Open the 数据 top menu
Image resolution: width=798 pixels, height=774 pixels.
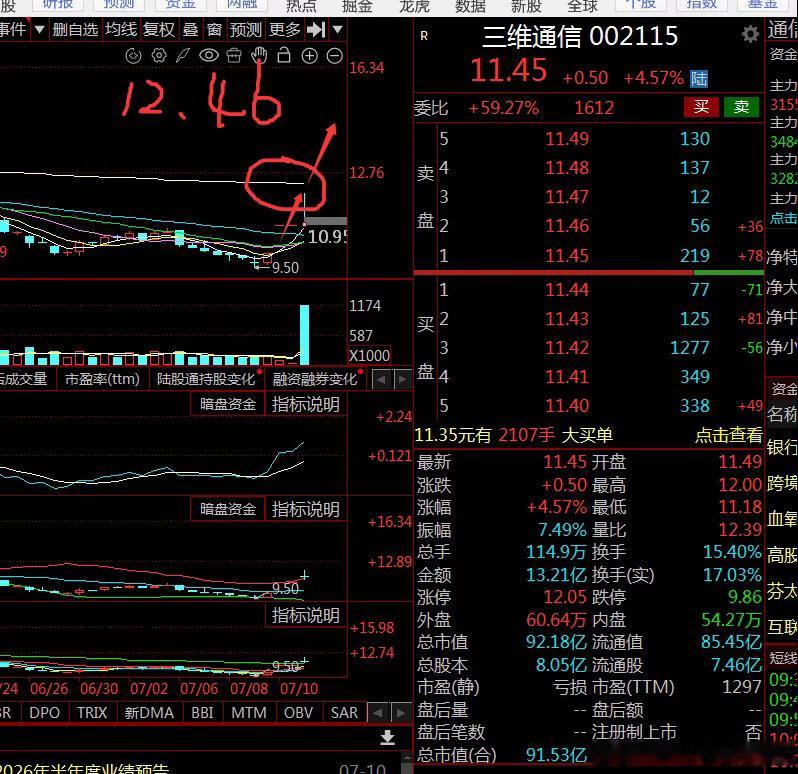[470, 6]
